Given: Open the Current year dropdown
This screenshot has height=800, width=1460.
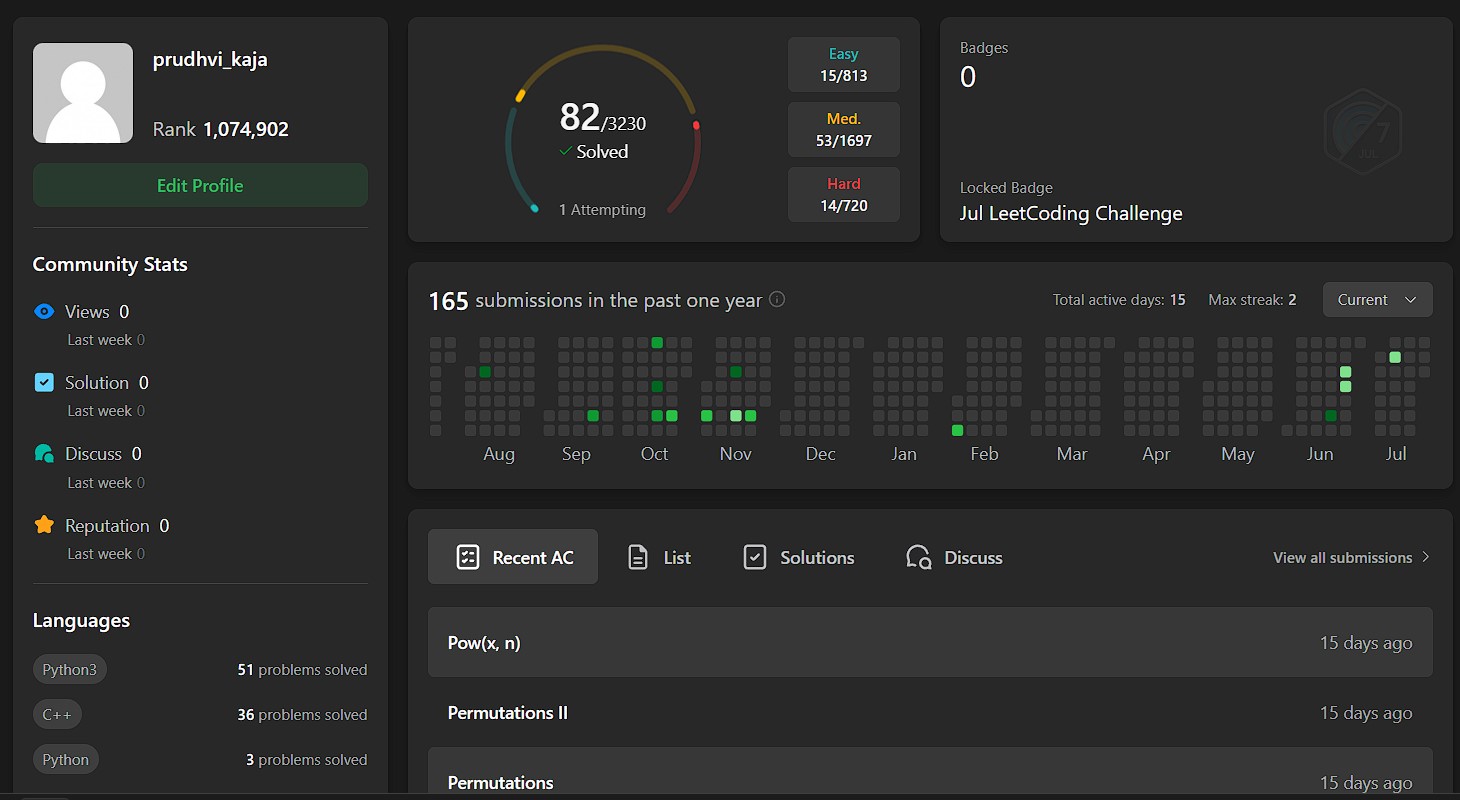Looking at the screenshot, I should (x=1377, y=300).
